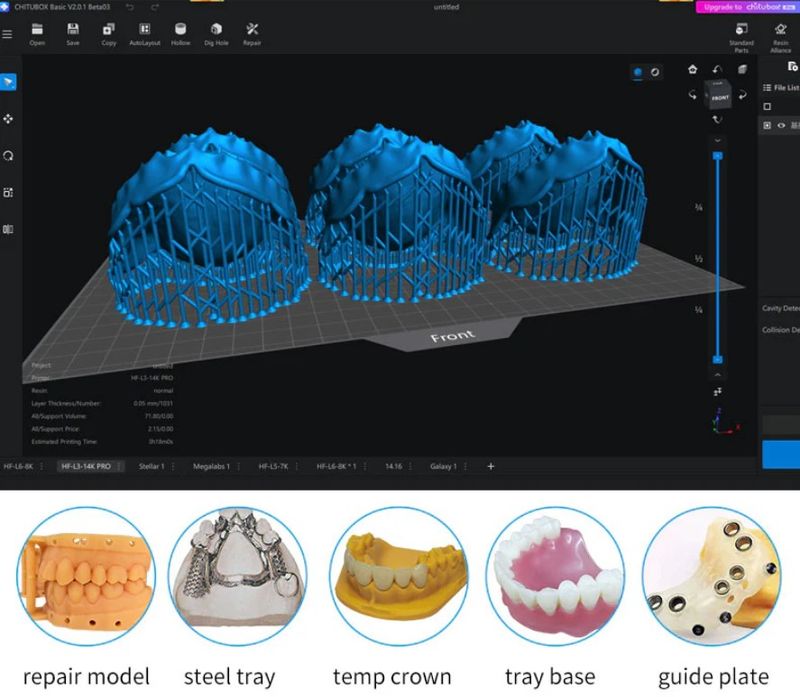Switch to the Galaxy 1 printer tab
800x697 pixels.
443,466
